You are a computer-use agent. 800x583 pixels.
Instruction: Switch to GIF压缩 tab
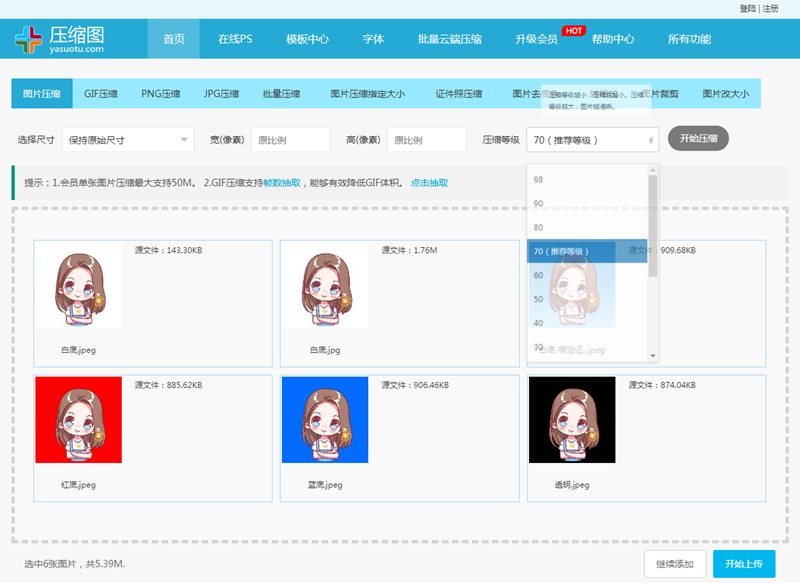(101, 94)
